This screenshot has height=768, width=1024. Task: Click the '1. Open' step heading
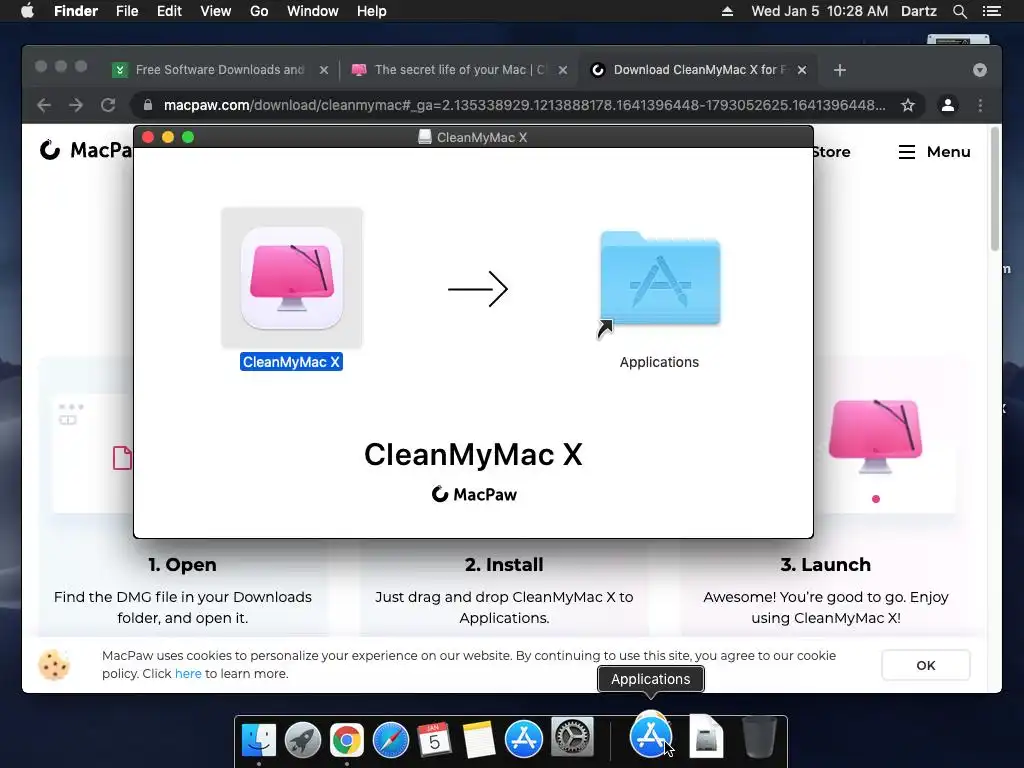tap(182, 564)
